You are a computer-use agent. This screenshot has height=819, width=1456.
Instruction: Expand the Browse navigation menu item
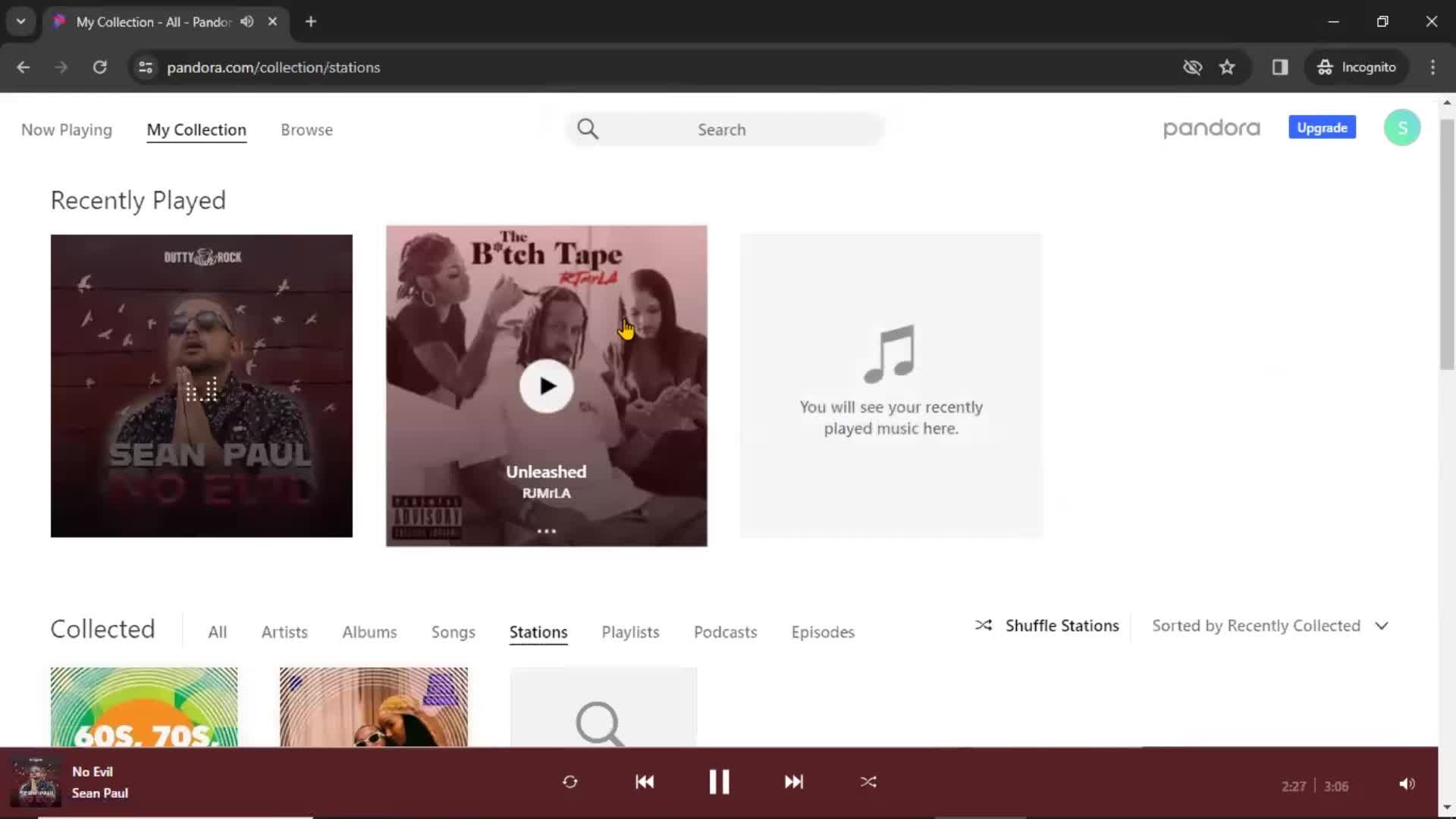coord(307,129)
